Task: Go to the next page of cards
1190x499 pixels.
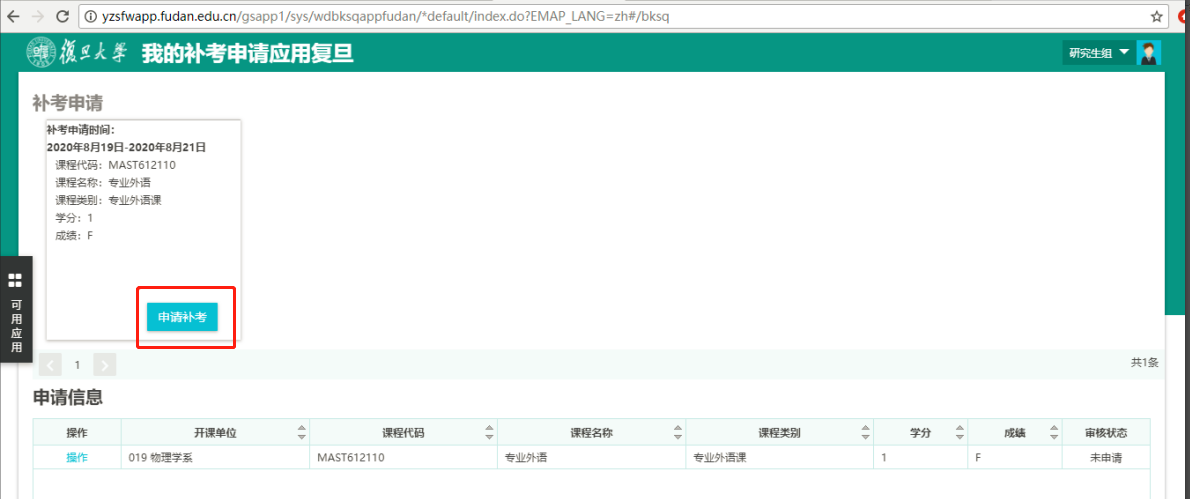Action: (105, 365)
